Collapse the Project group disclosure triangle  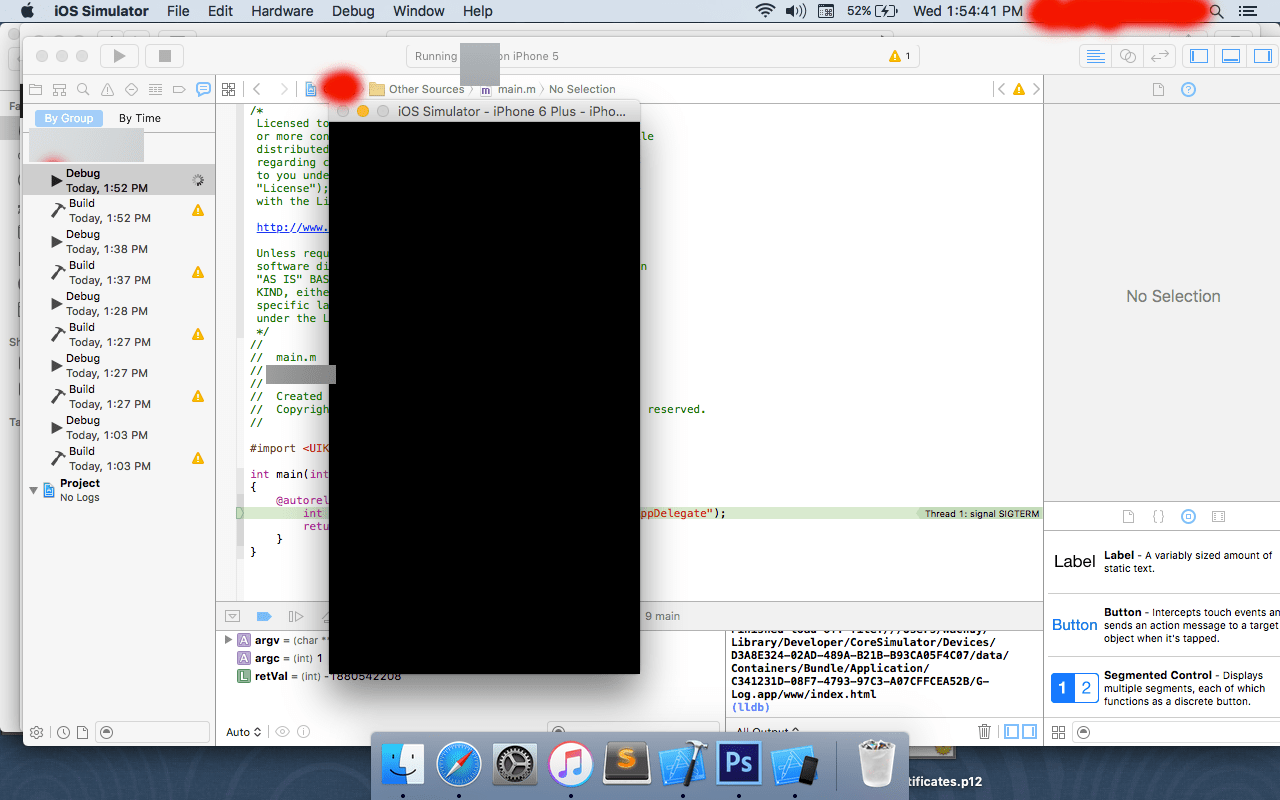click(33, 490)
